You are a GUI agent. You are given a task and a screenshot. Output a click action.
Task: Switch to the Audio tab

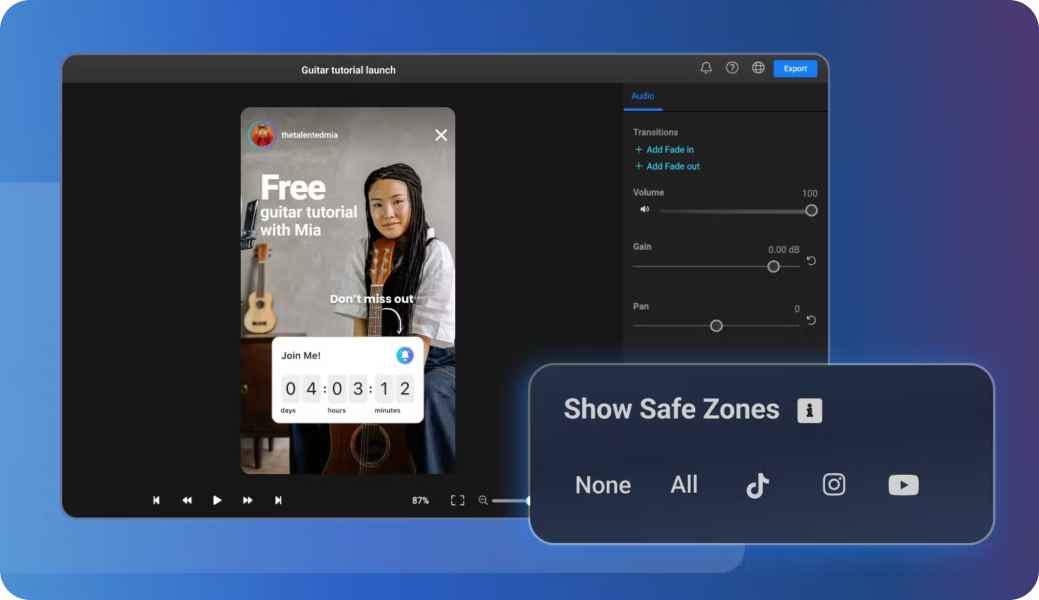pyautogui.click(x=642, y=96)
